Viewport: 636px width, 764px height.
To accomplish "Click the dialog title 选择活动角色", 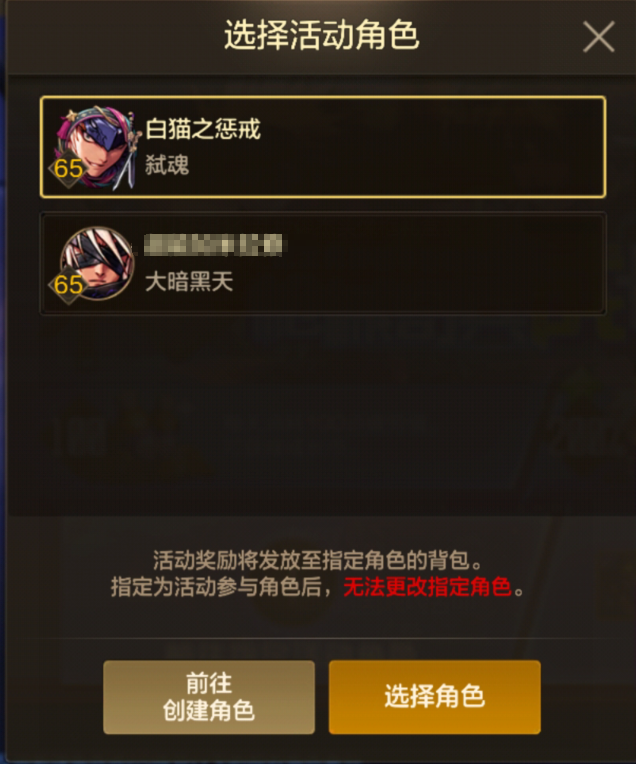I will click(x=322, y=36).
